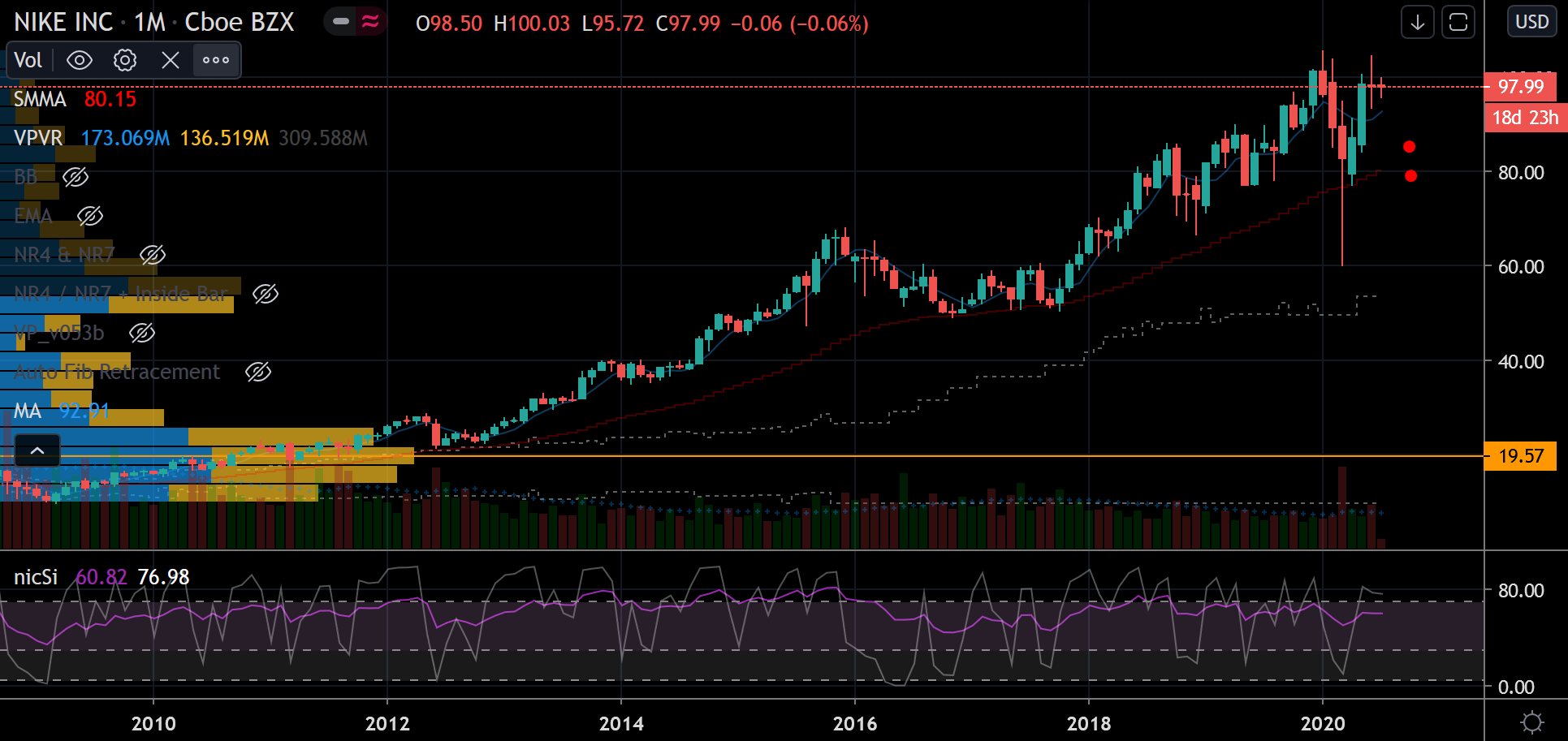Viewport: 1568px width, 741px height.
Task: Open the USD currency selector
Action: point(1532,22)
